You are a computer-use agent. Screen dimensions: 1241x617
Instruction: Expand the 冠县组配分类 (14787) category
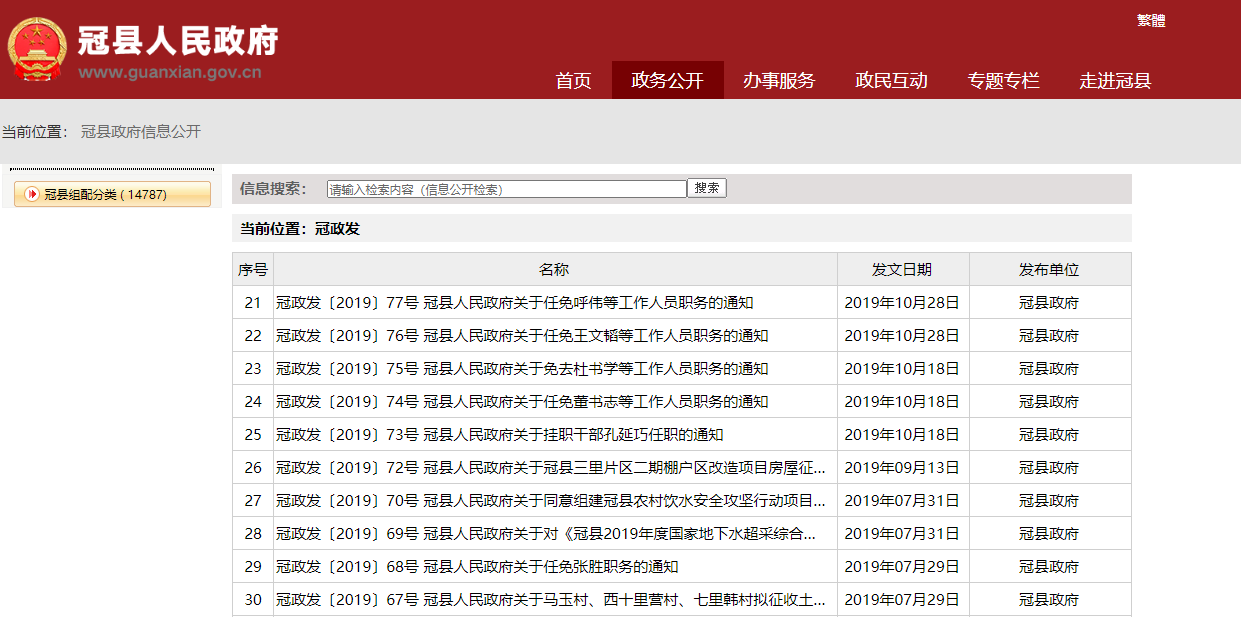coord(112,194)
